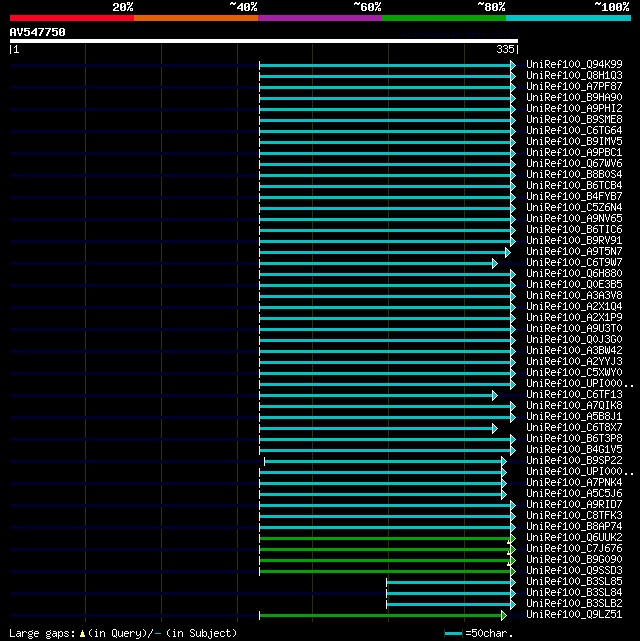Select the UniRef100_B9SP22 name

(x=574, y=461)
